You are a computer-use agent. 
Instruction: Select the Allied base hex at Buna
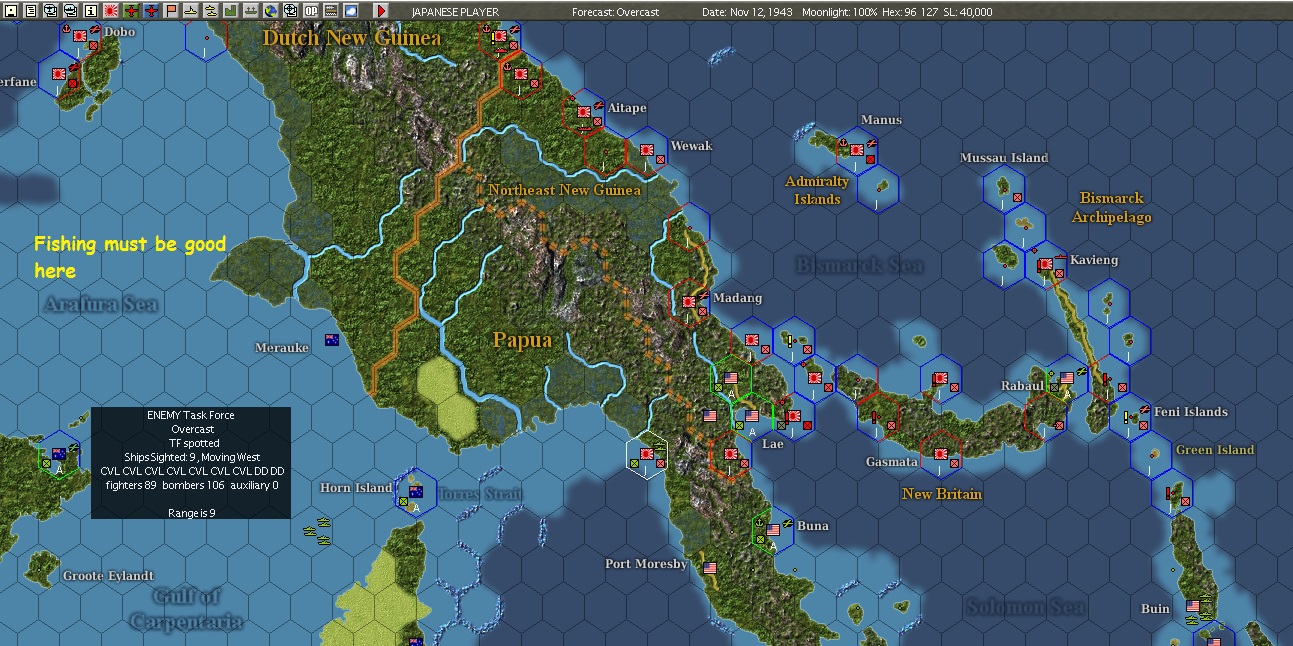(774, 531)
